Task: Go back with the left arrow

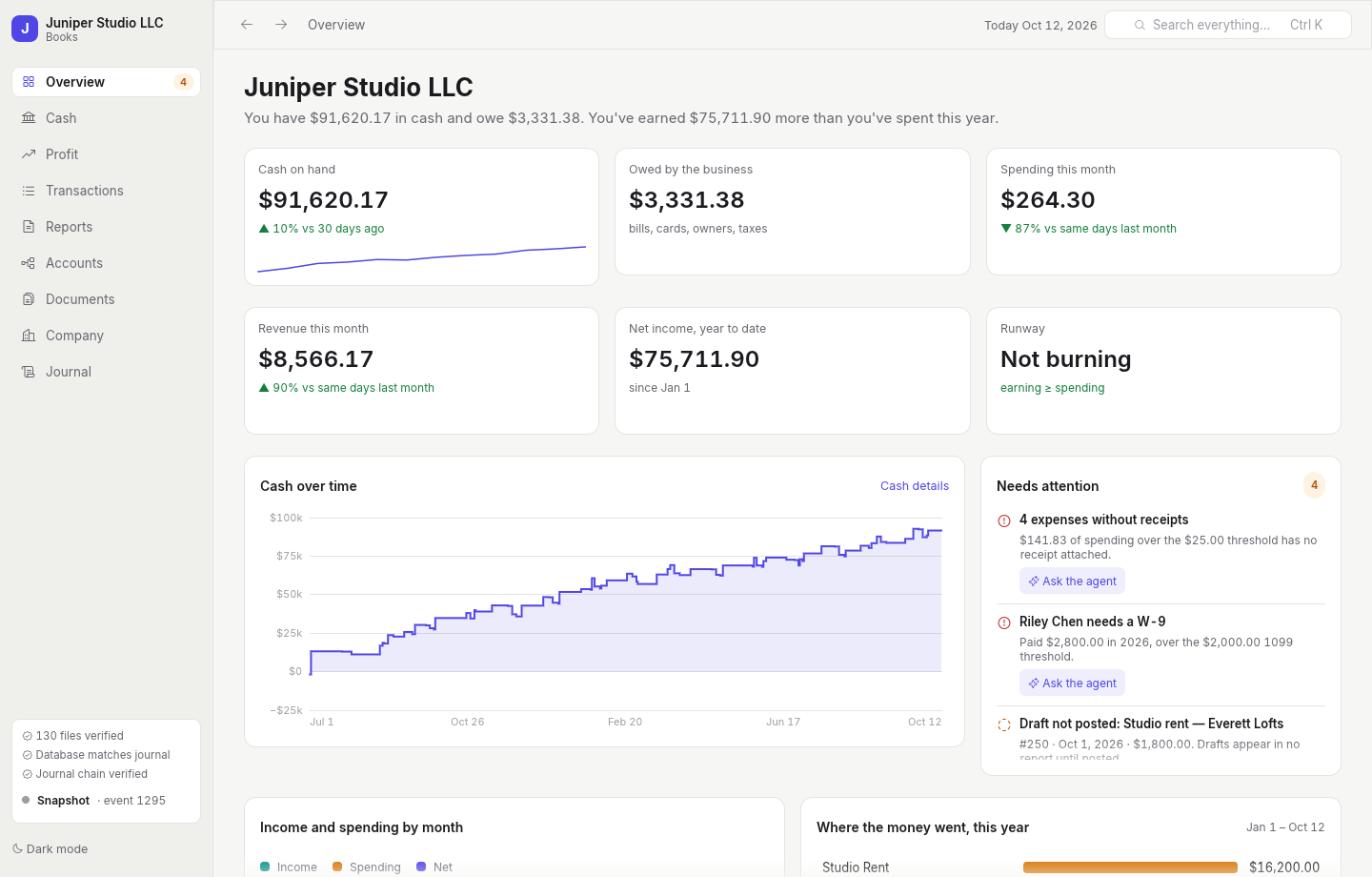Action: [x=247, y=25]
